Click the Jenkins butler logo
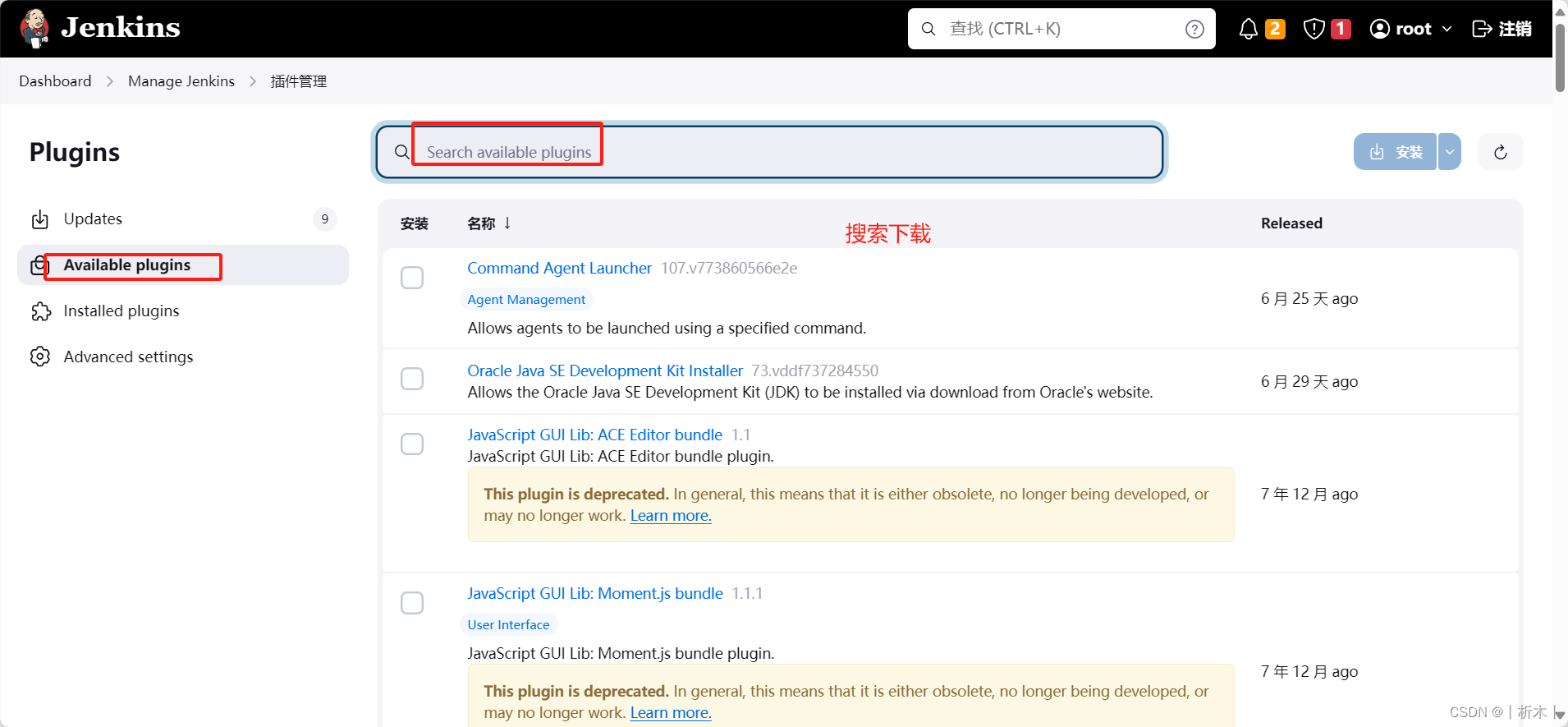1568x727 pixels. click(34, 29)
